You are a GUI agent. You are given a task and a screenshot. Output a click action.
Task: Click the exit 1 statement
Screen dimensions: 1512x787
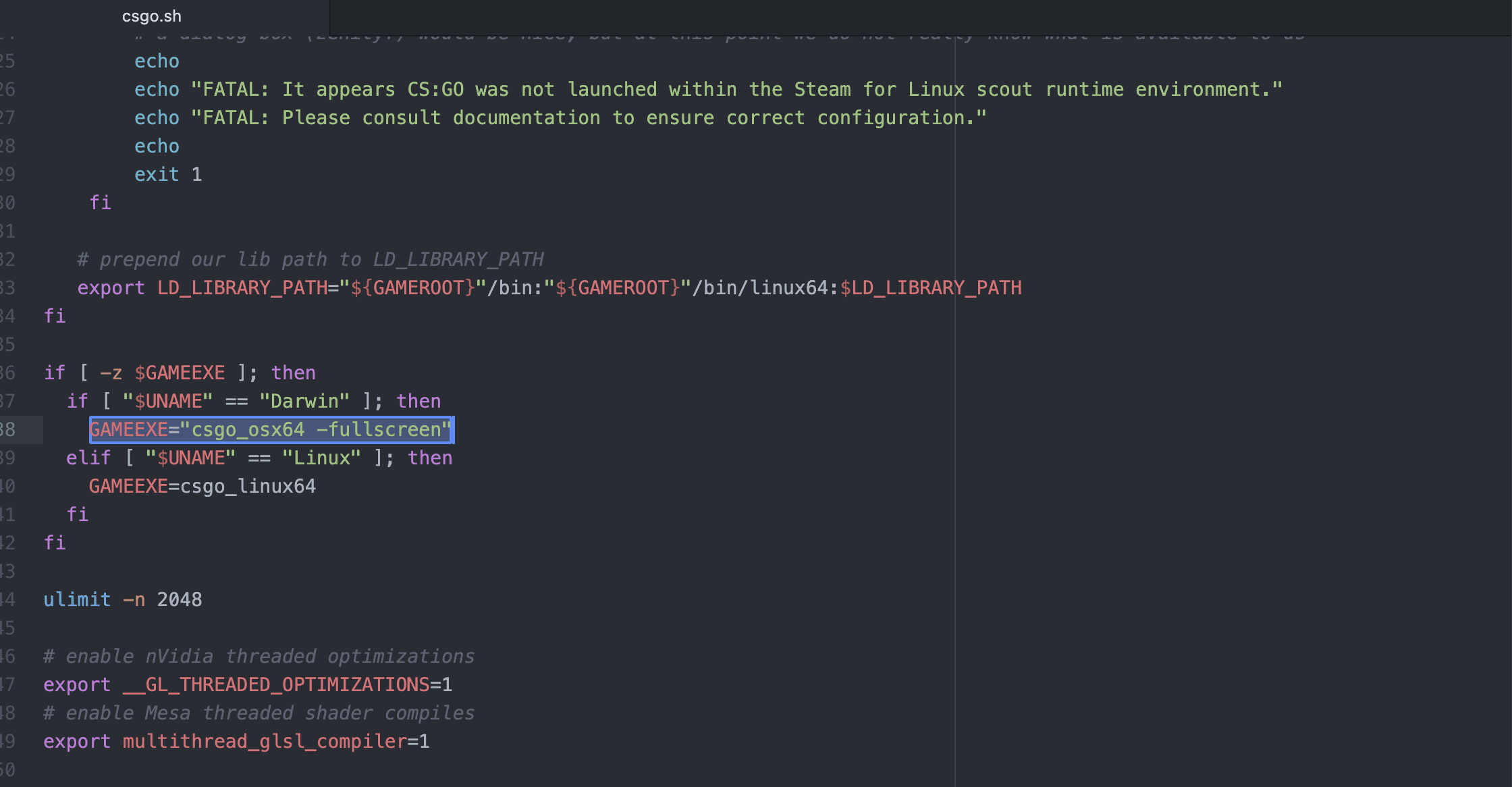pos(168,175)
